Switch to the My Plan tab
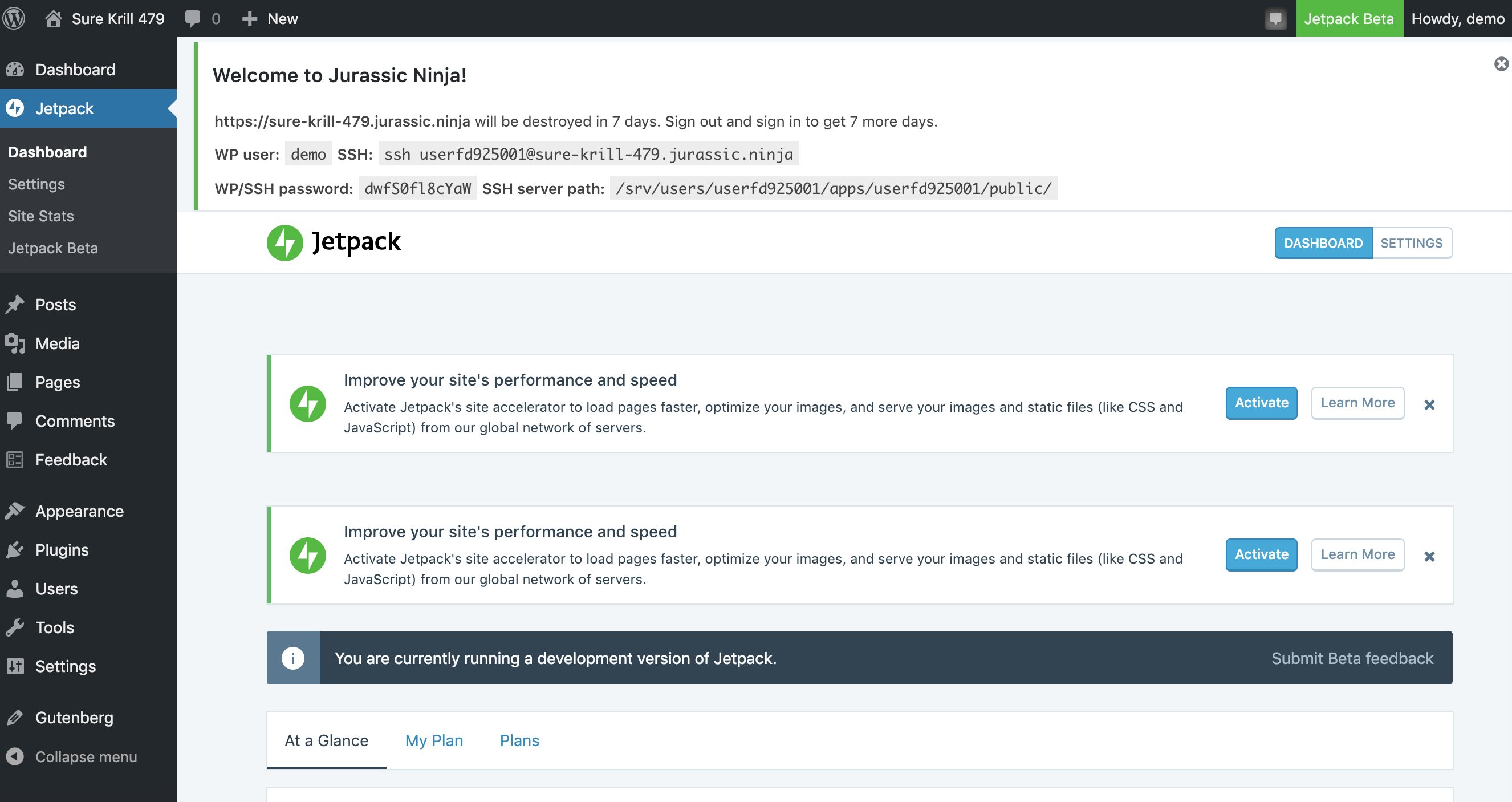 click(x=434, y=740)
